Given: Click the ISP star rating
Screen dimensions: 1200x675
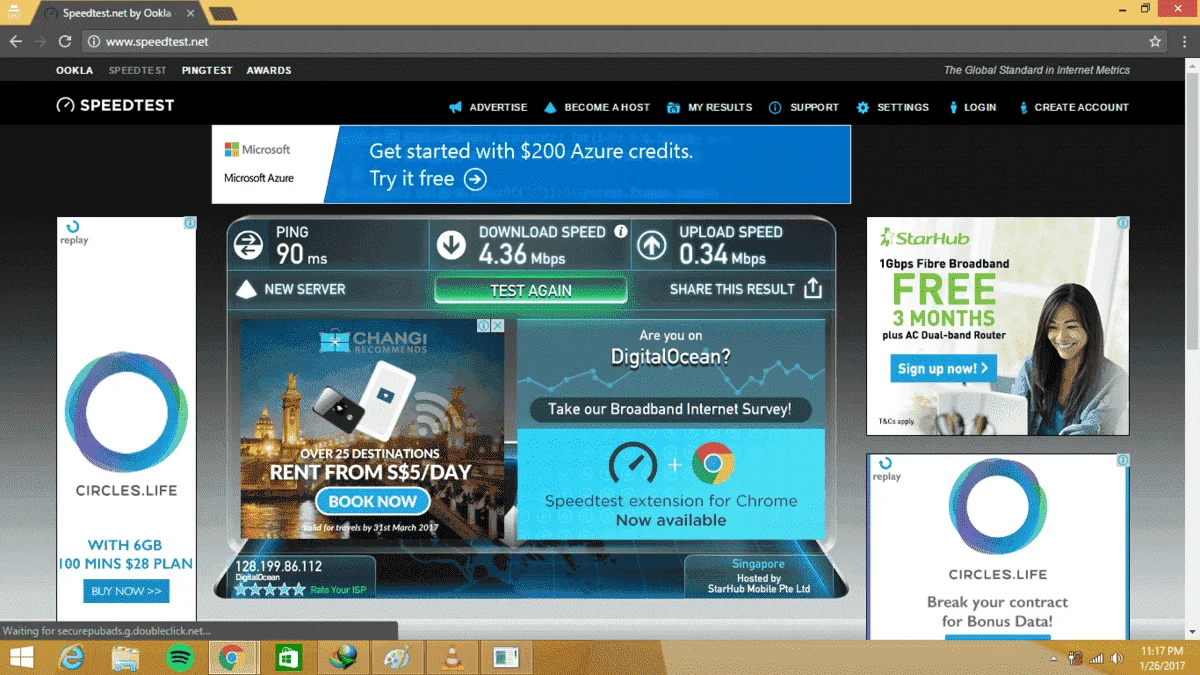Looking at the screenshot, I should click(270, 590).
